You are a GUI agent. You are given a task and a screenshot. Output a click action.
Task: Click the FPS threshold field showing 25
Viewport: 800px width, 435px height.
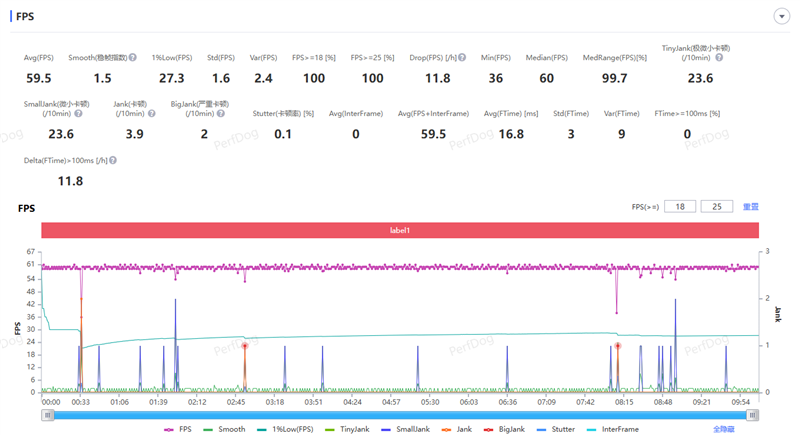coord(717,207)
